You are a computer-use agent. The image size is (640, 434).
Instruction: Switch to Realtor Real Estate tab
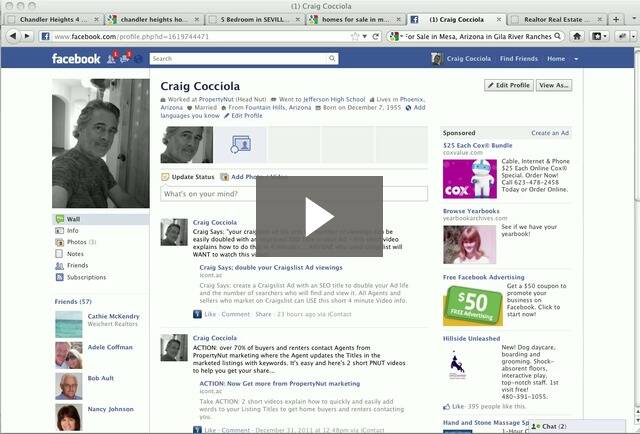[x=557, y=19]
